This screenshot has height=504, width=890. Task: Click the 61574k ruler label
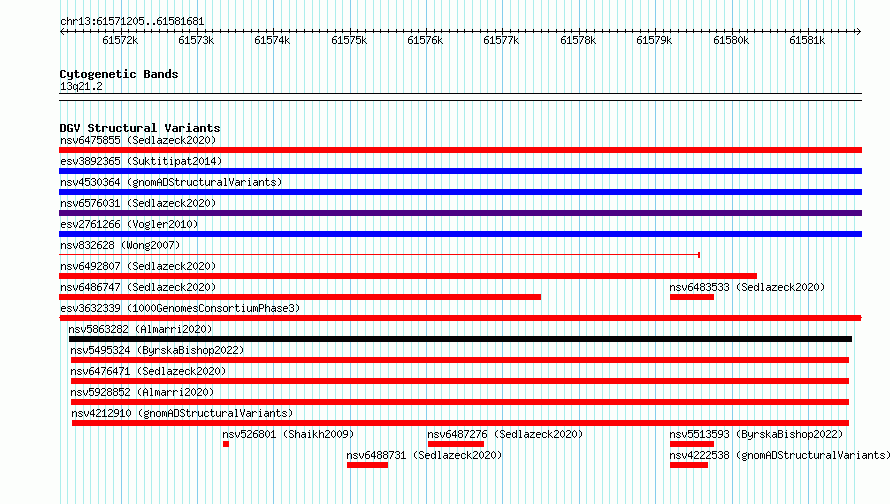click(x=272, y=40)
